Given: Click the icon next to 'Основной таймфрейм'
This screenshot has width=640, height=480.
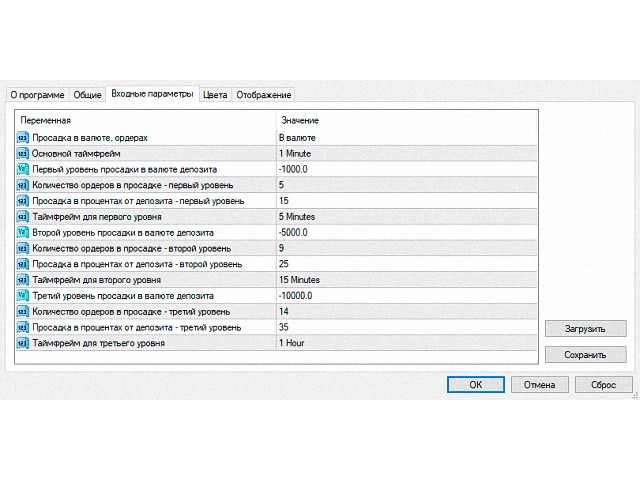Looking at the screenshot, I should tap(23, 154).
